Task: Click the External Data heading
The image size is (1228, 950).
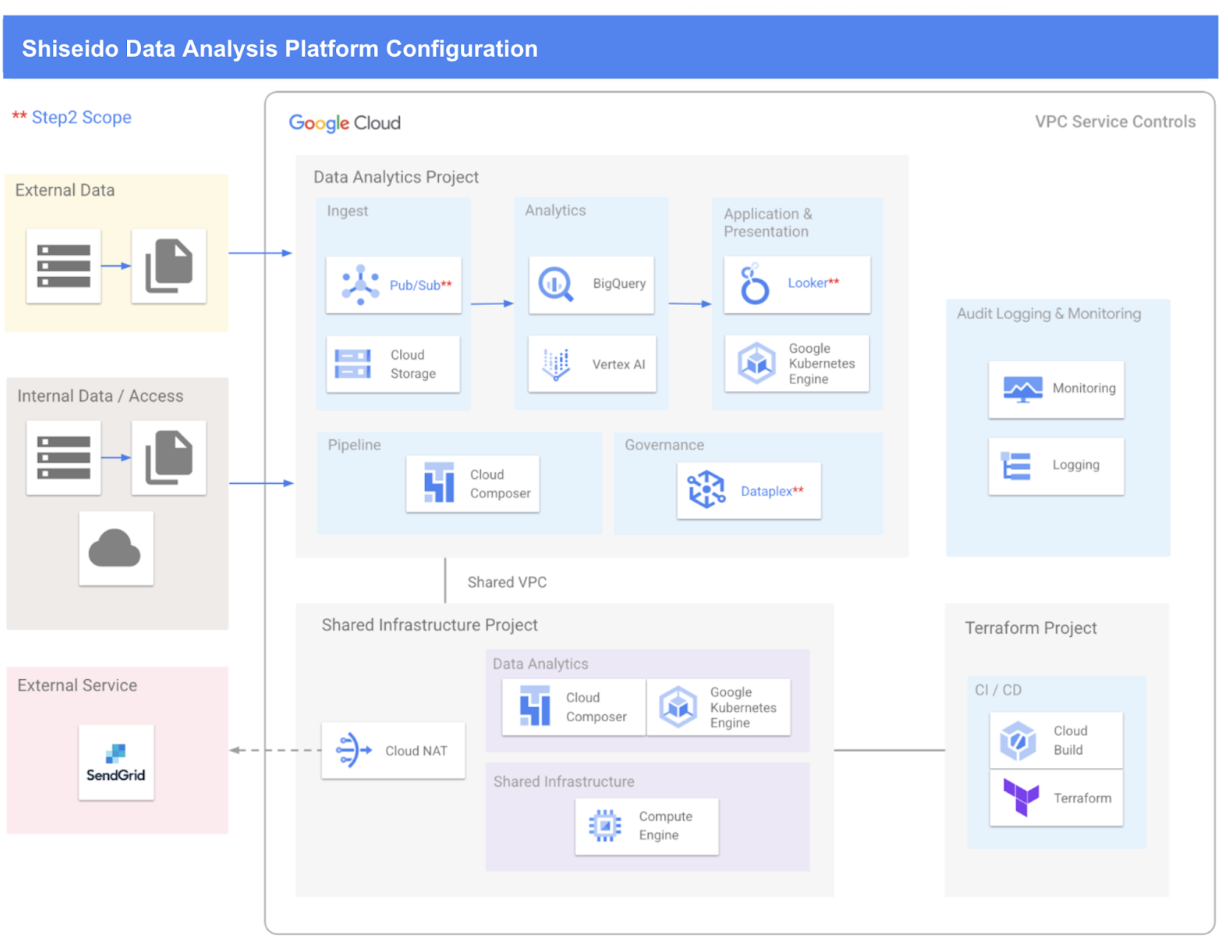Action: [x=65, y=190]
